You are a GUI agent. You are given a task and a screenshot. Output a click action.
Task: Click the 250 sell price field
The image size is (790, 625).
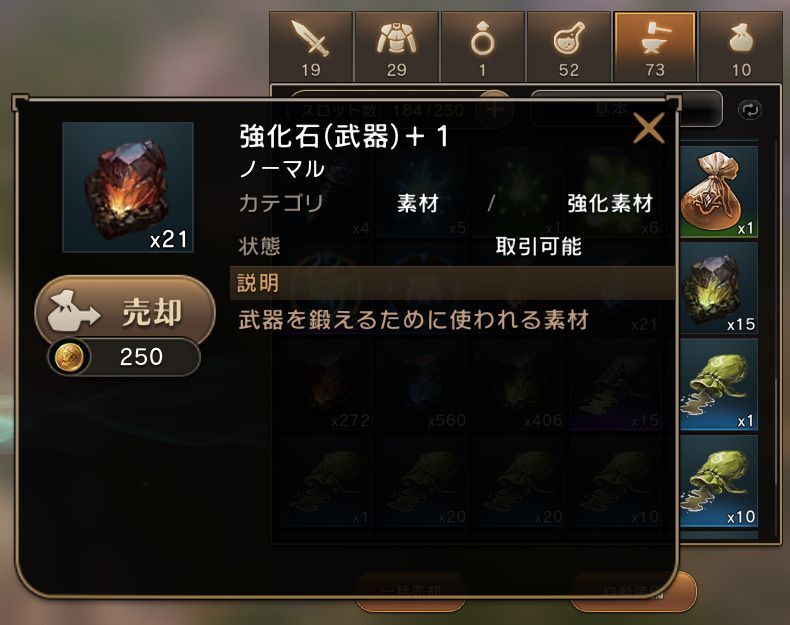(124, 357)
